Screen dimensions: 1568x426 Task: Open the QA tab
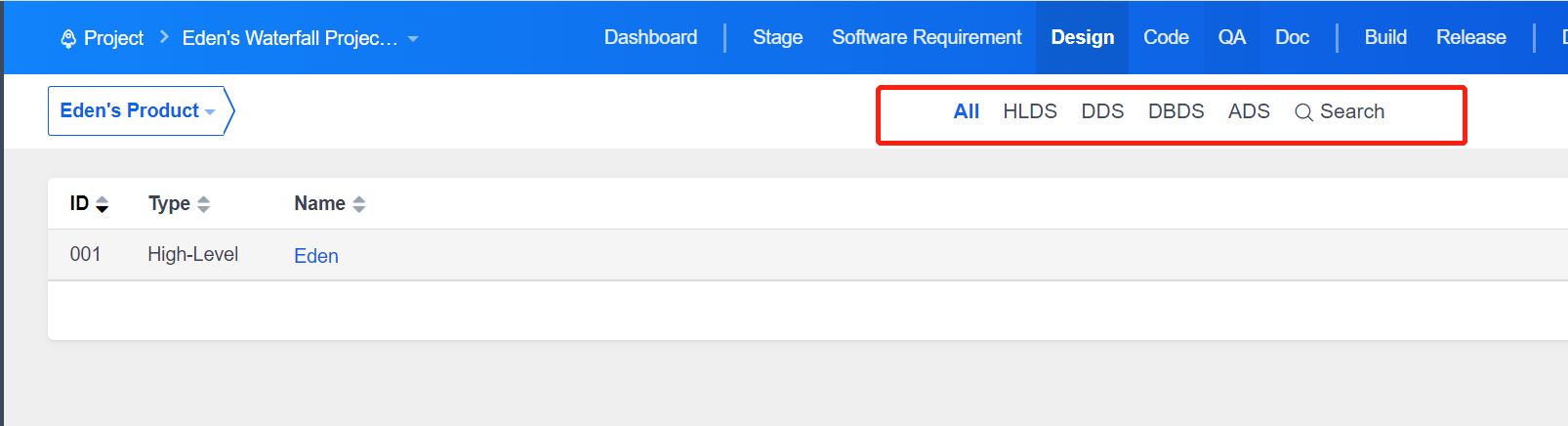tap(1231, 37)
